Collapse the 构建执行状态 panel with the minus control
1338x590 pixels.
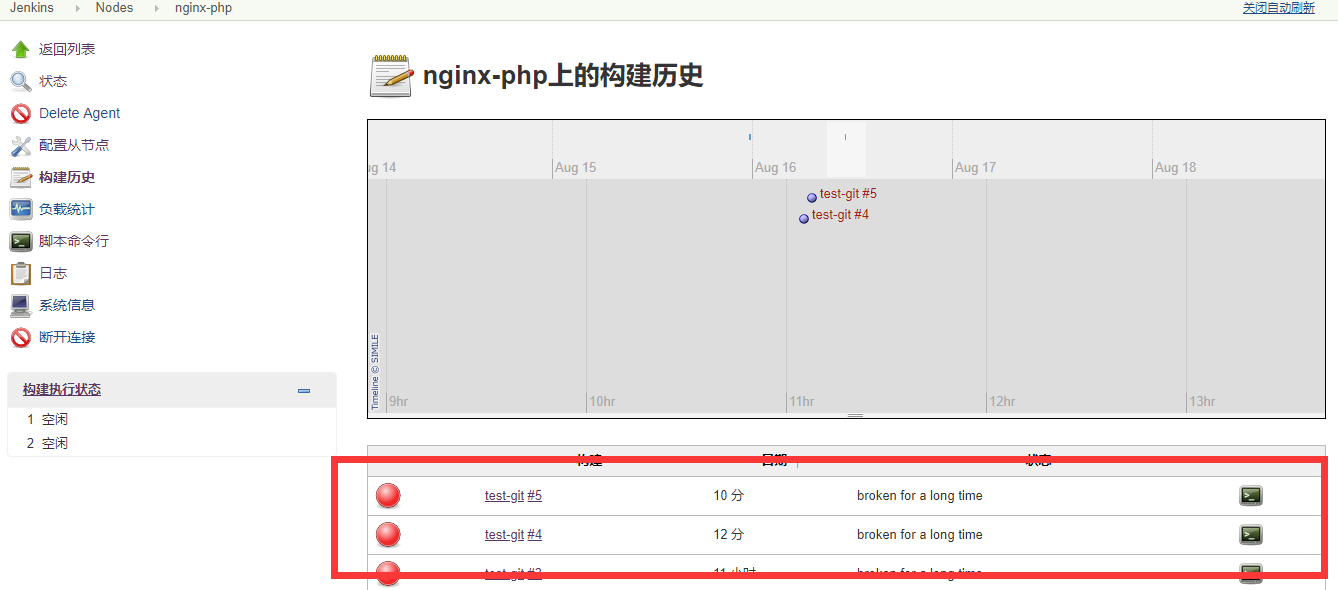tap(303, 392)
